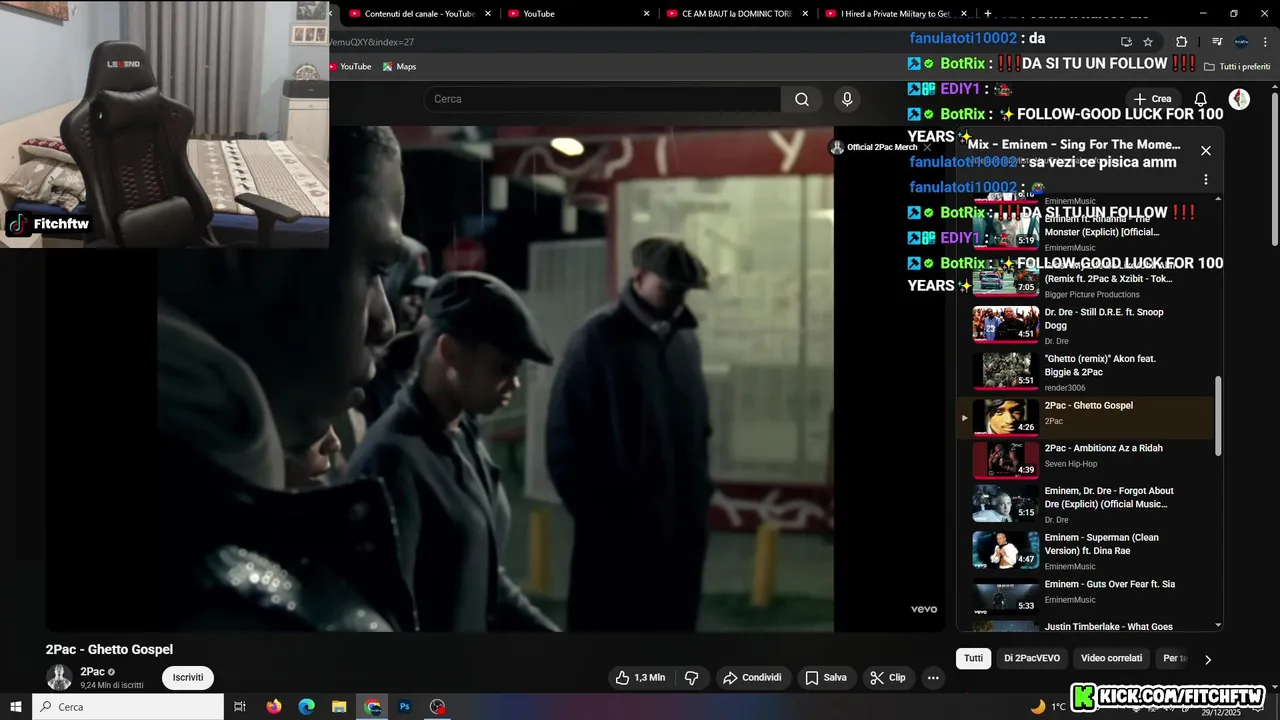Select the Tutti filter chip
1280x720 pixels.
click(x=973, y=658)
